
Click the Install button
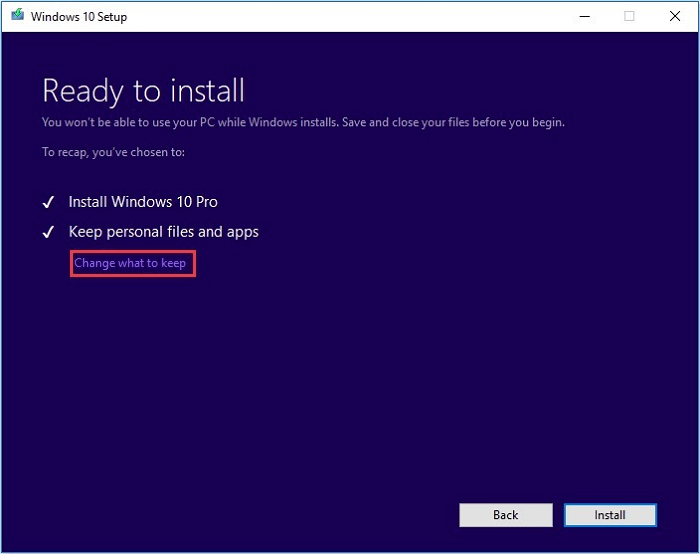point(610,515)
